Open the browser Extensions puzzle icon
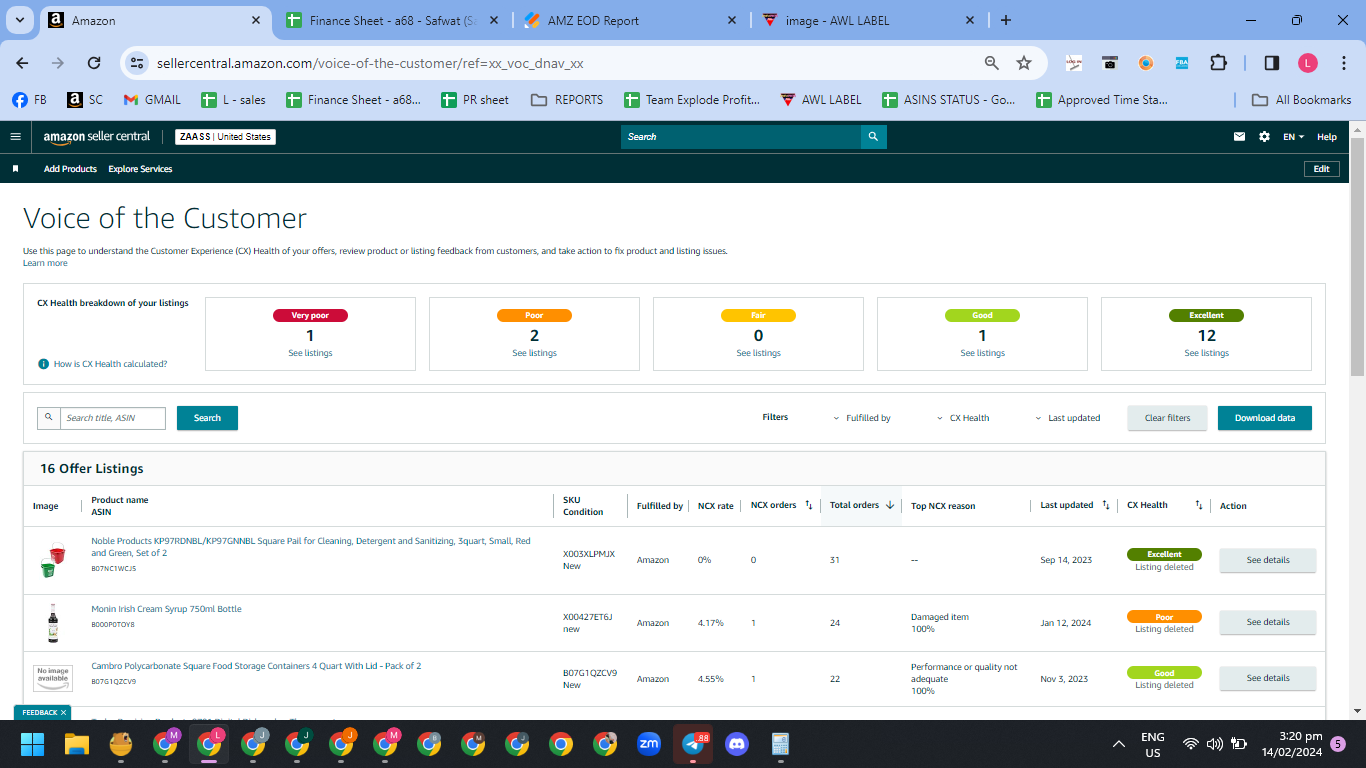 click(x=1218, y=63)
